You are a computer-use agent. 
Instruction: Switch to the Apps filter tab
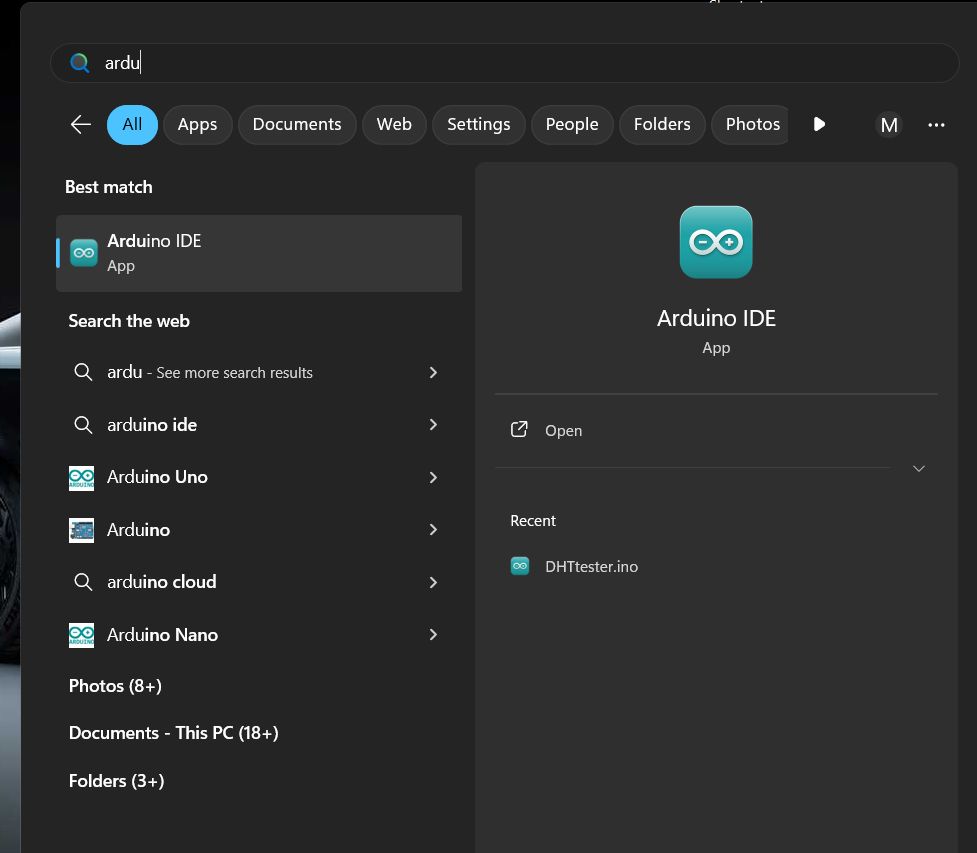click(198, 125)
